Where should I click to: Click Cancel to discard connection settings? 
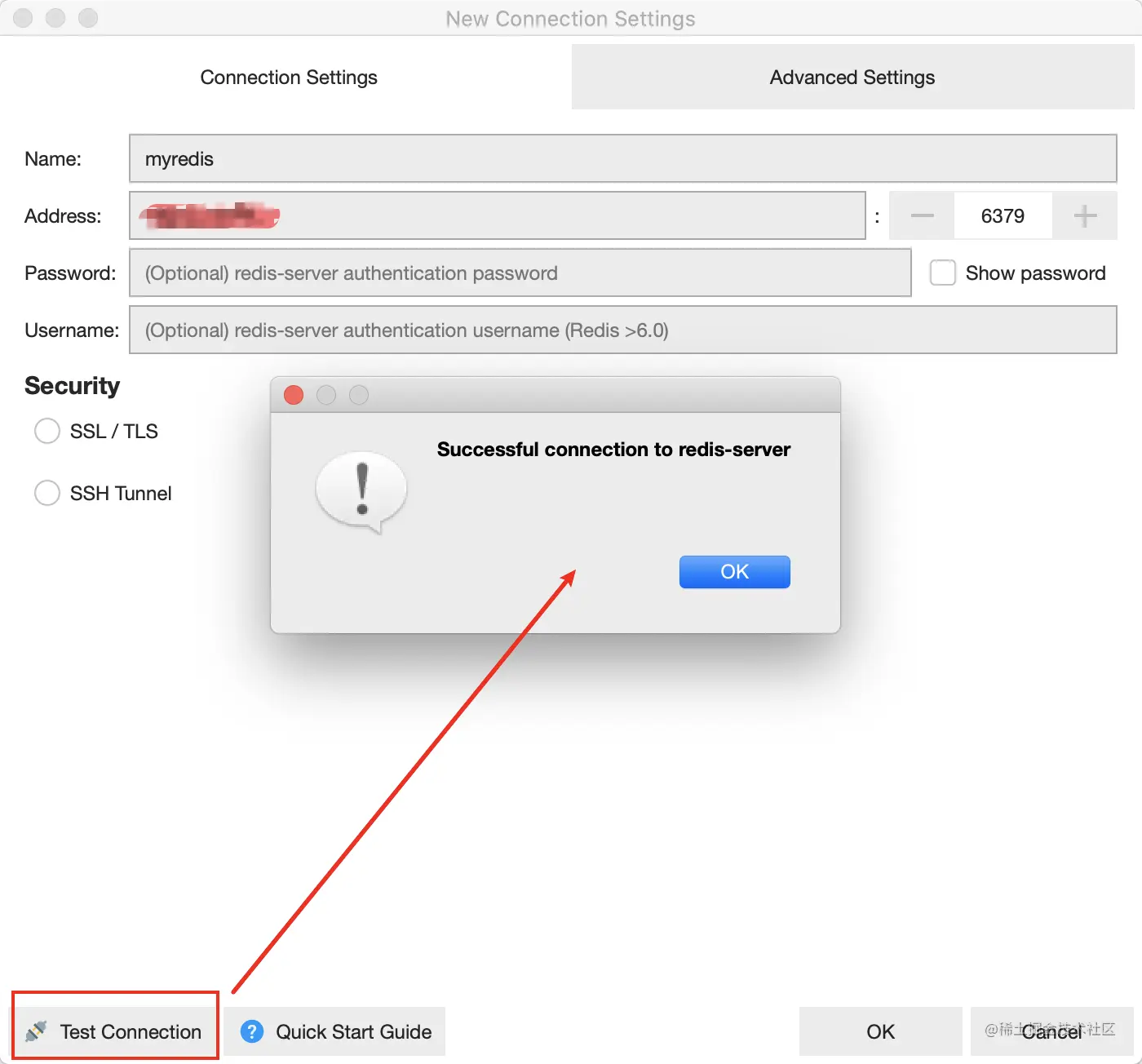pyautogui.click(x=1052, y=1031)
